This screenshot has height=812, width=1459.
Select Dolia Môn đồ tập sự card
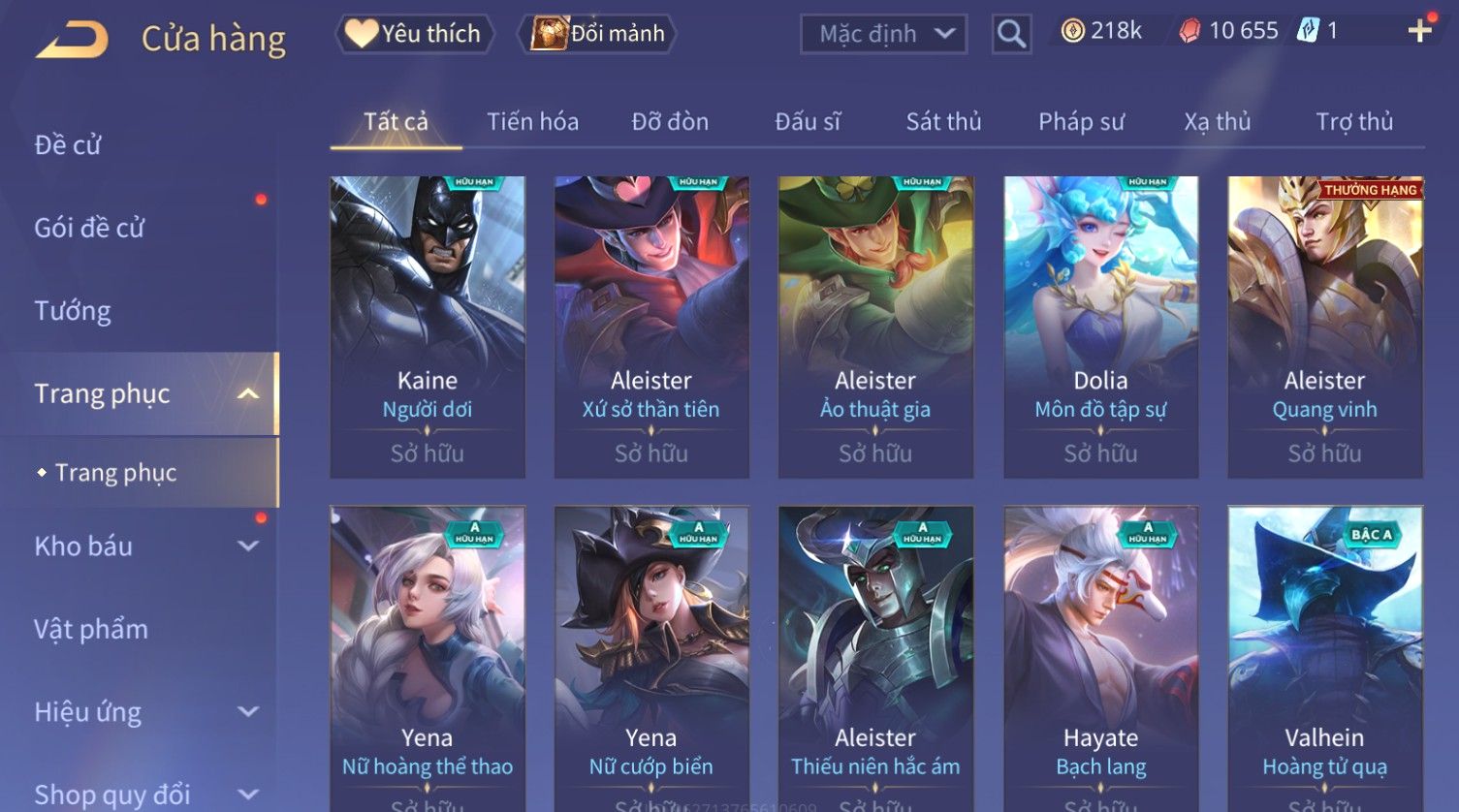(1100, 327)
